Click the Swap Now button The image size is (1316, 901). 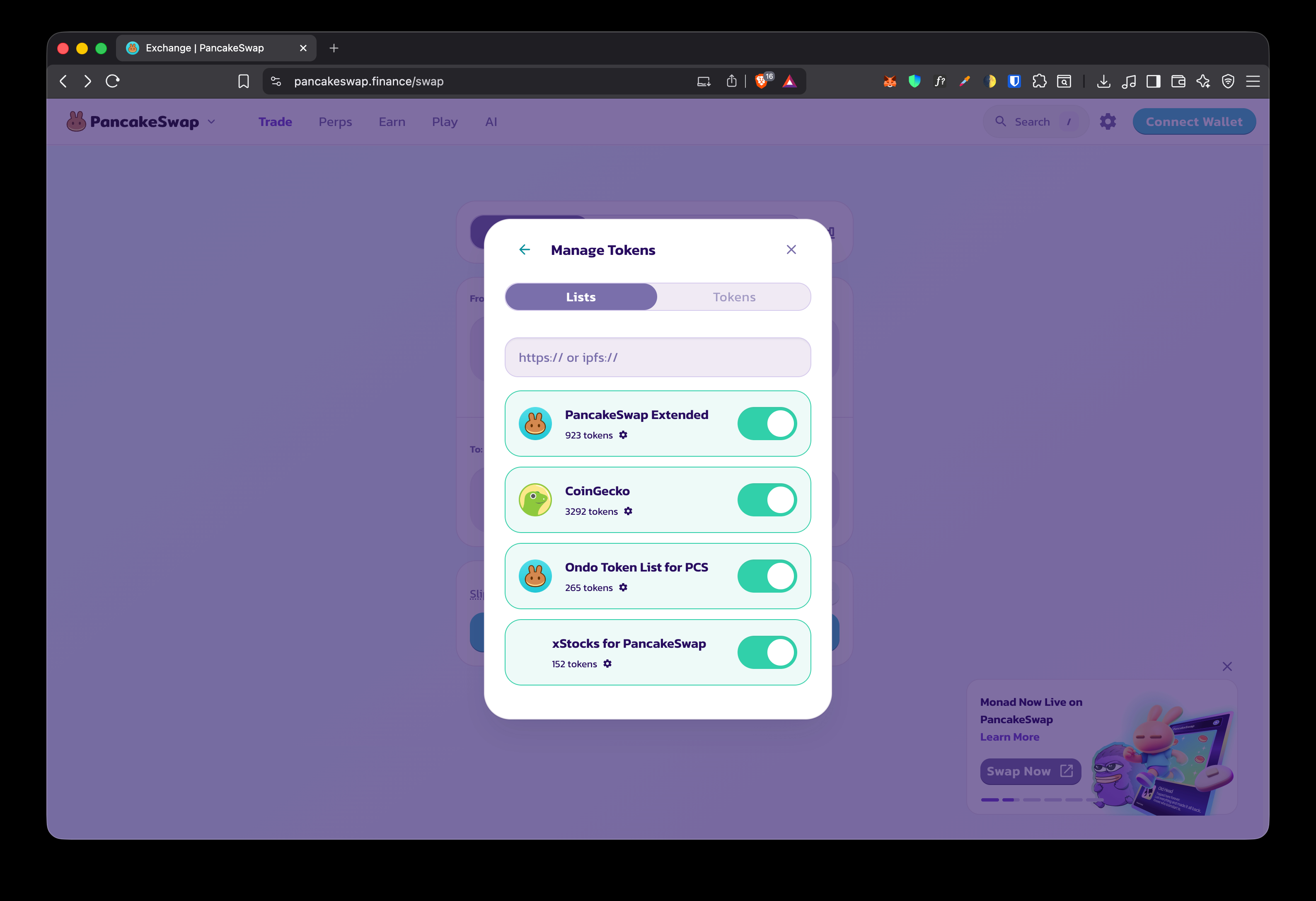coord(1031,771)
